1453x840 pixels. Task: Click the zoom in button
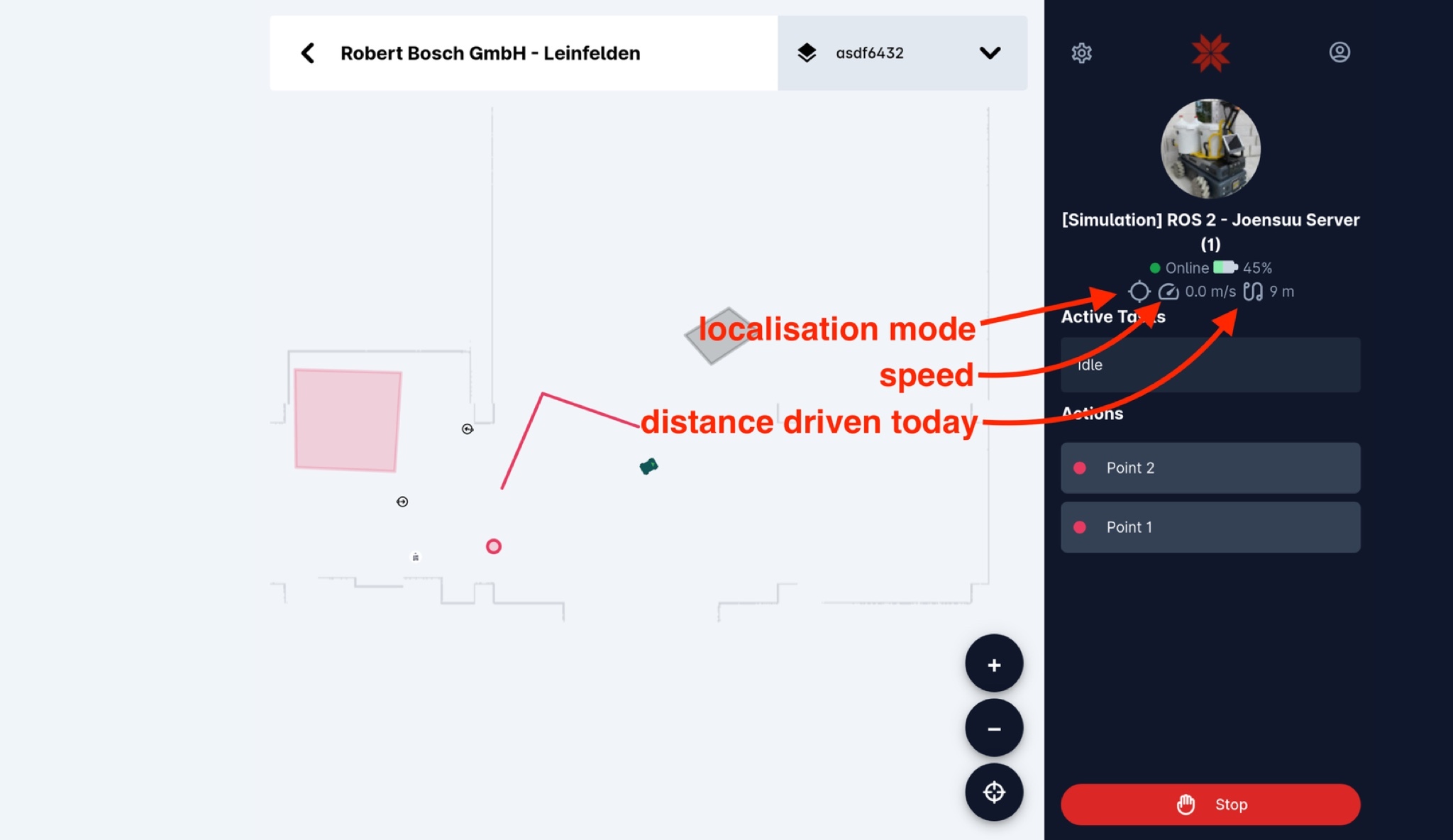tap(994, 665)
